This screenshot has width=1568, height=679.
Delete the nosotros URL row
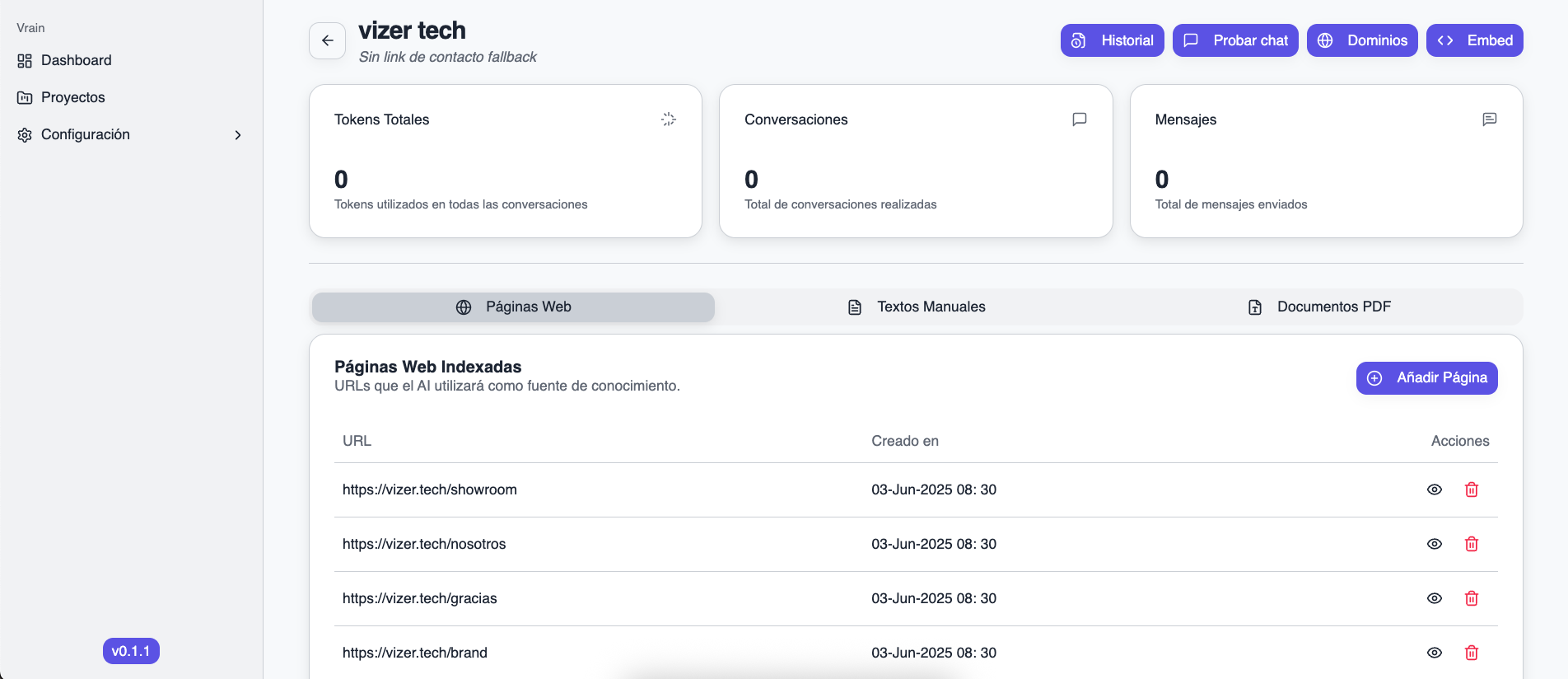[x=1472, y=544]
